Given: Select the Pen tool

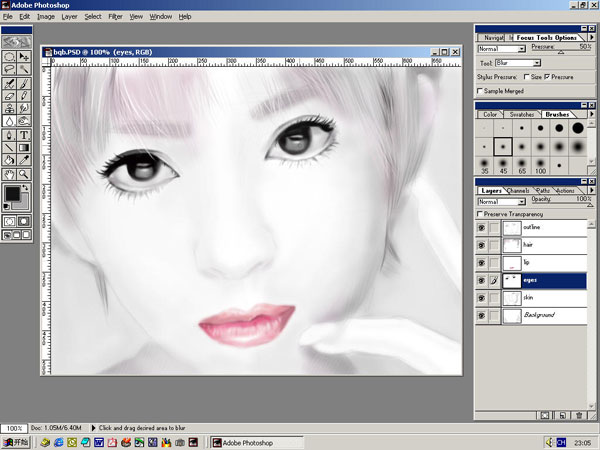Looking at the screenshot, I should (x=9, y=135).
